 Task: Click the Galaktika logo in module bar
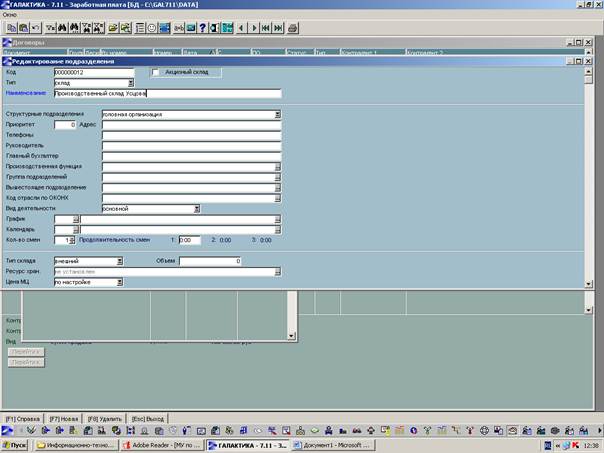pos(7,430)
